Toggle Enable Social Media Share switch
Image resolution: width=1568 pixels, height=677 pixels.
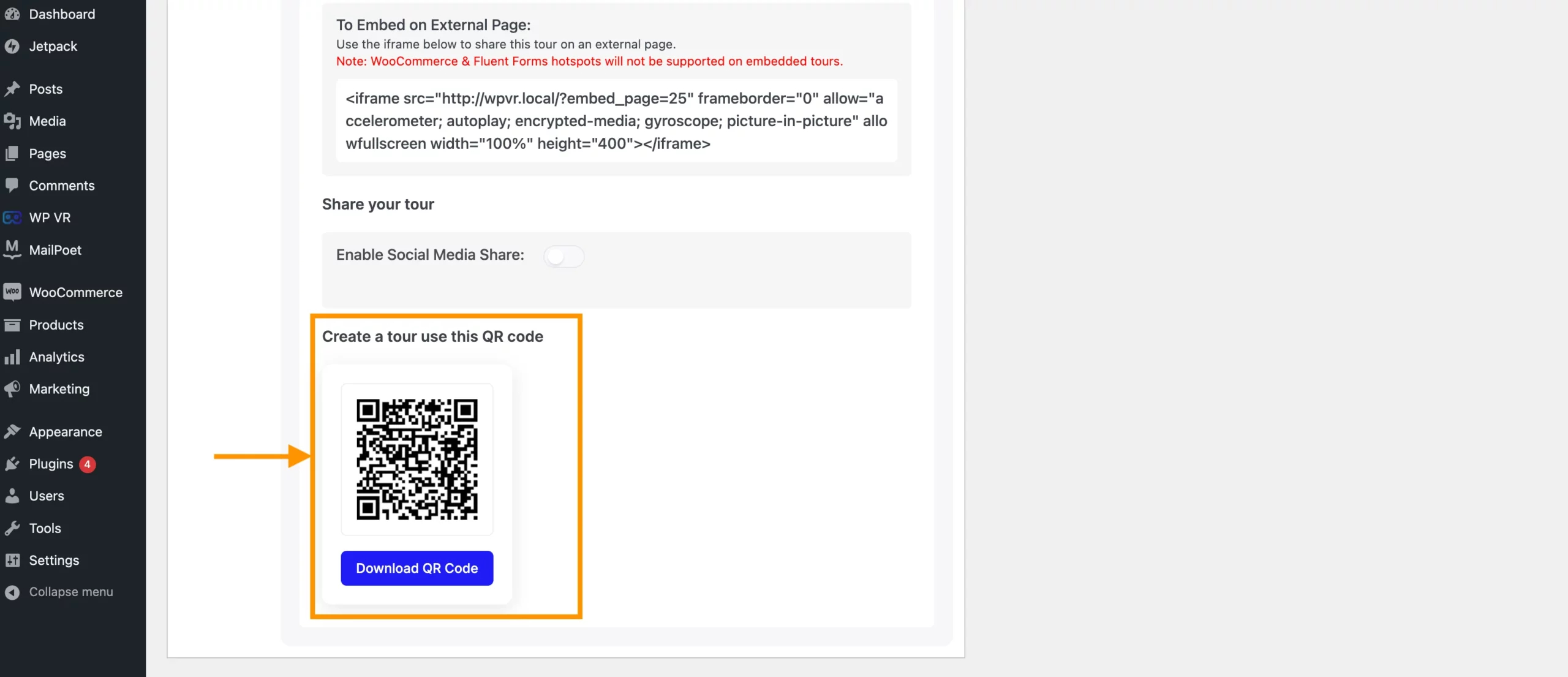562,255
